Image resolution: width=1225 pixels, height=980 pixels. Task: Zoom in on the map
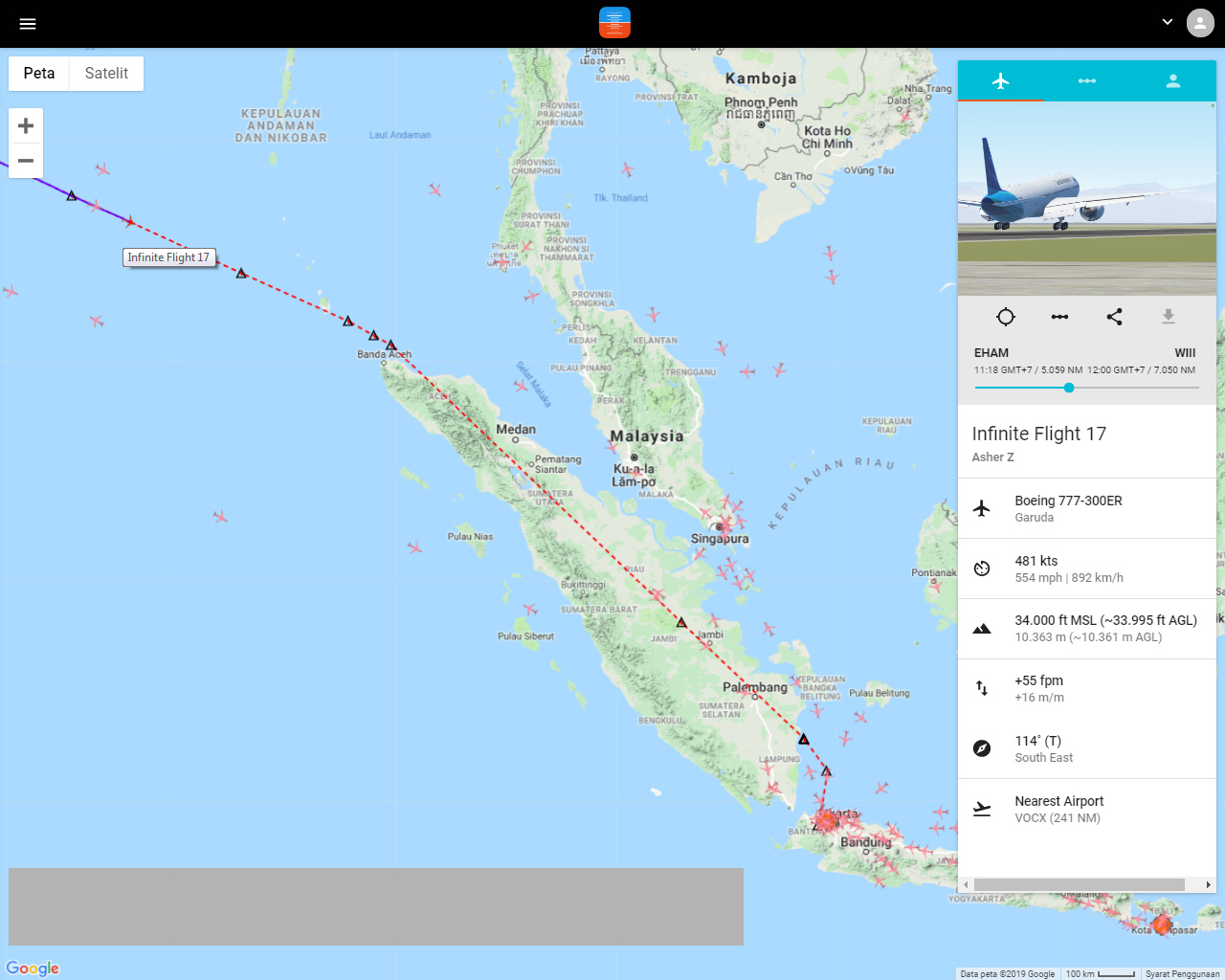point(26,125)
